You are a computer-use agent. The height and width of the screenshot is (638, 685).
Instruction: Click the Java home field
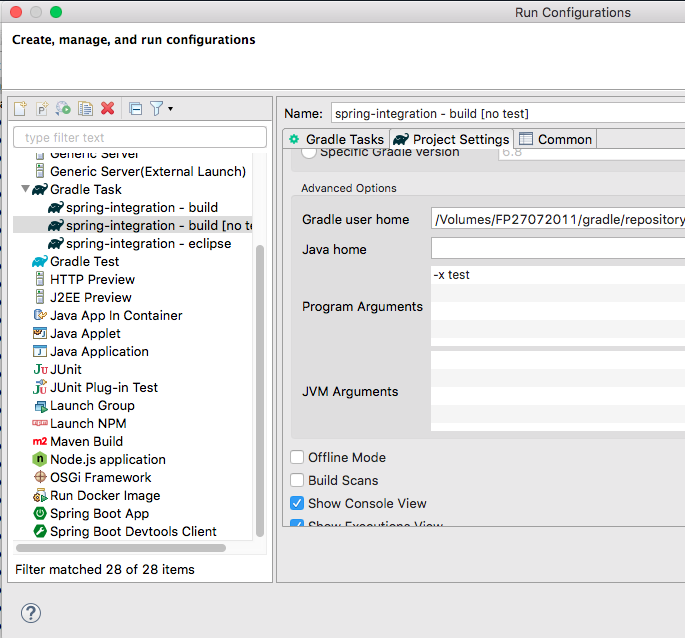pyautogui.click(x=558, y=248)
